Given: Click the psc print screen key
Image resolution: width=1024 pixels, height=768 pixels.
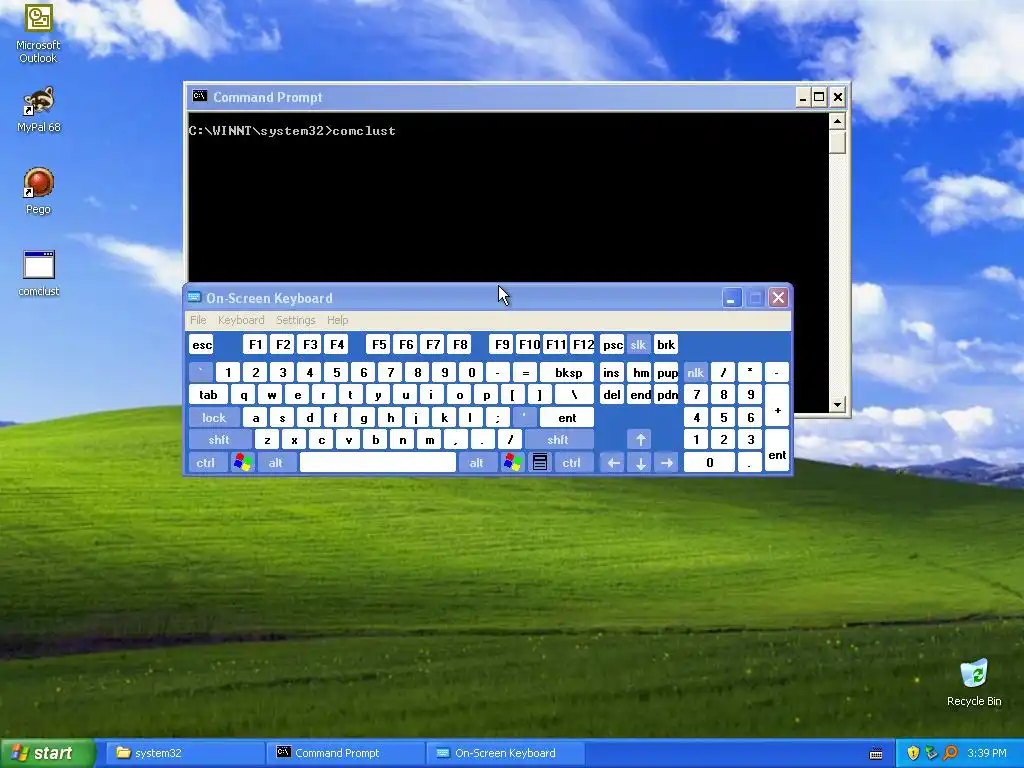Looking at the screenshot, I should point(613,345).
